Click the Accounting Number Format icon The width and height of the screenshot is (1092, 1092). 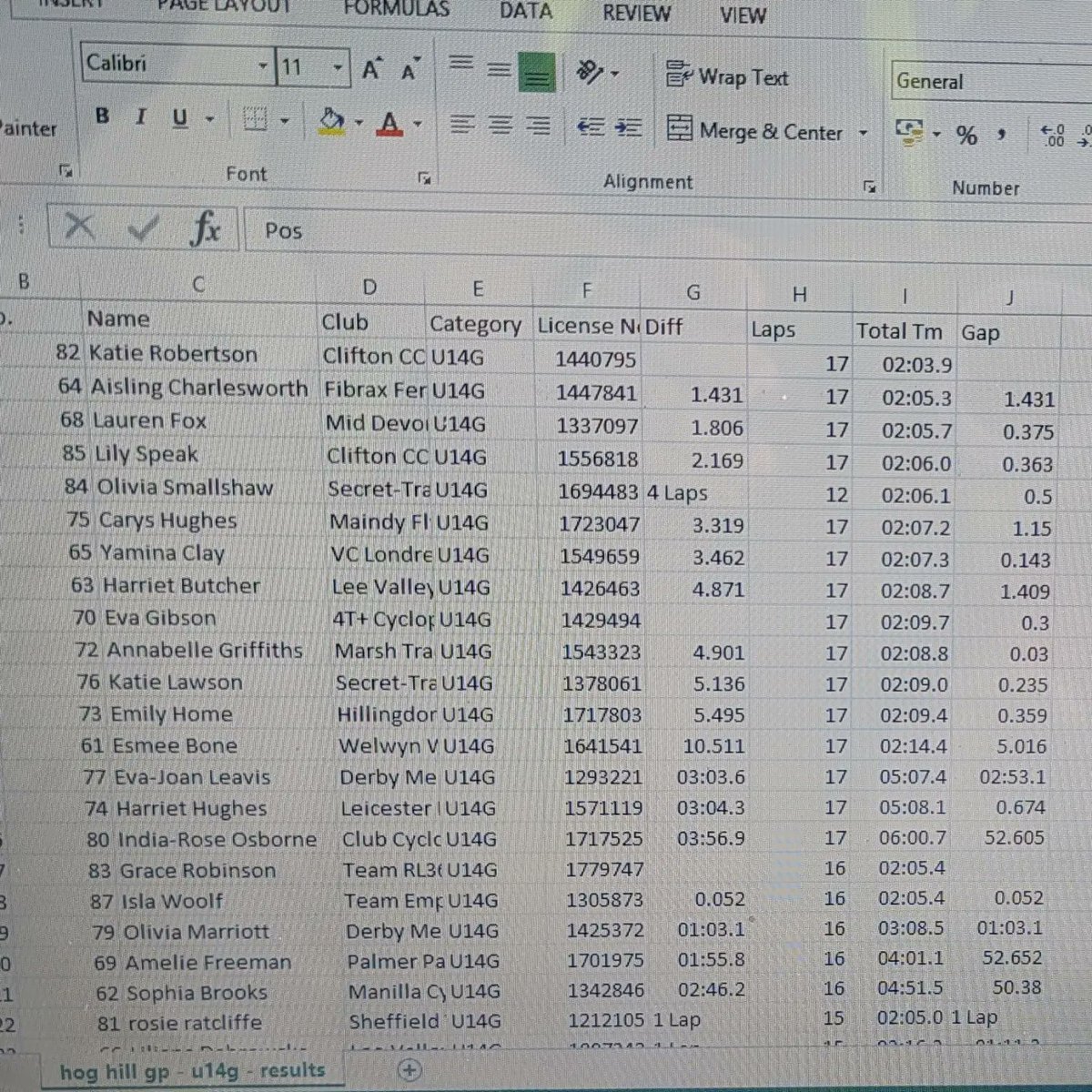point(909,133)
